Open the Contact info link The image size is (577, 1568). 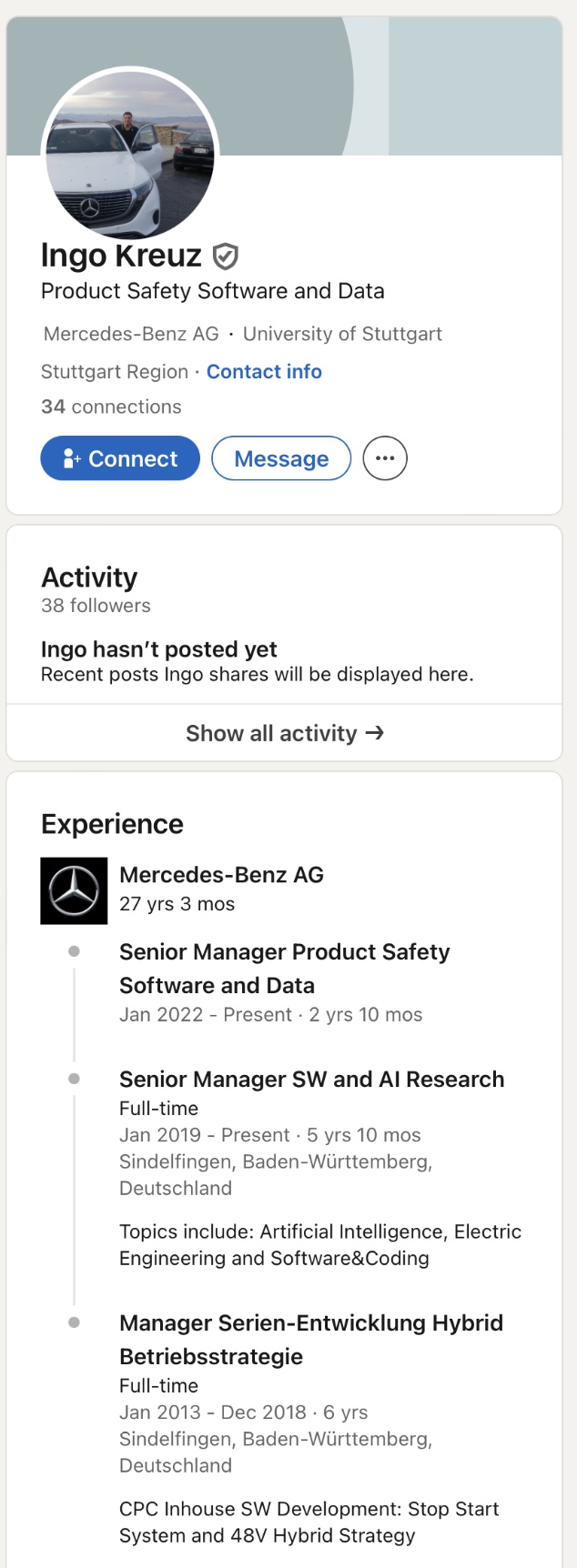tap(264, 371)
